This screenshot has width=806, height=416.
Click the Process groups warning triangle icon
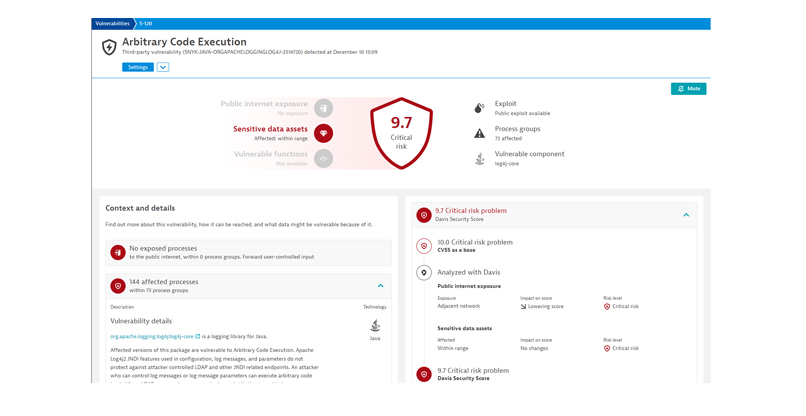point(480,133)
